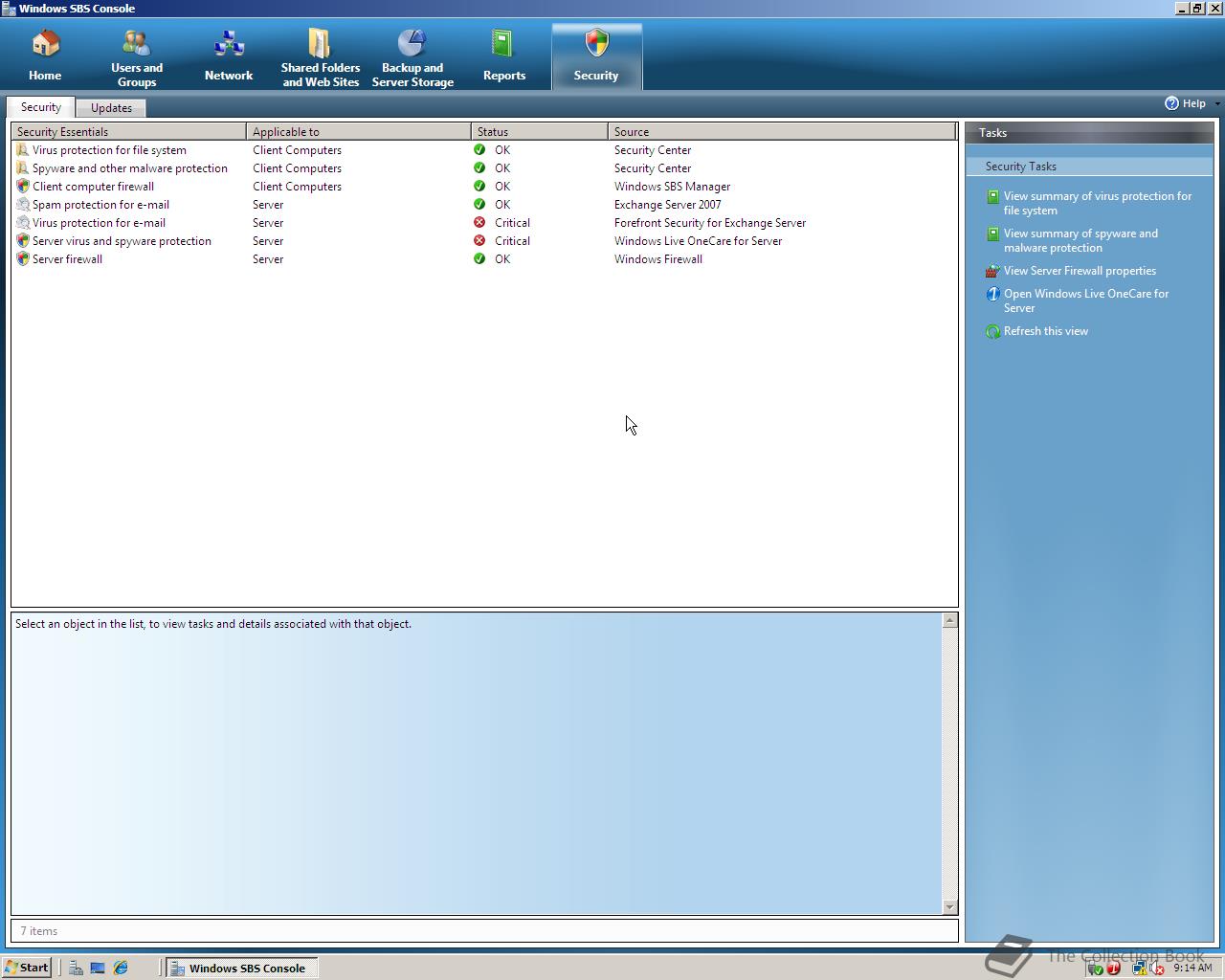This screenshot has width=1225, height=980.
Task: Select Virus protection for file system row
Action: [x=484, y=150]
